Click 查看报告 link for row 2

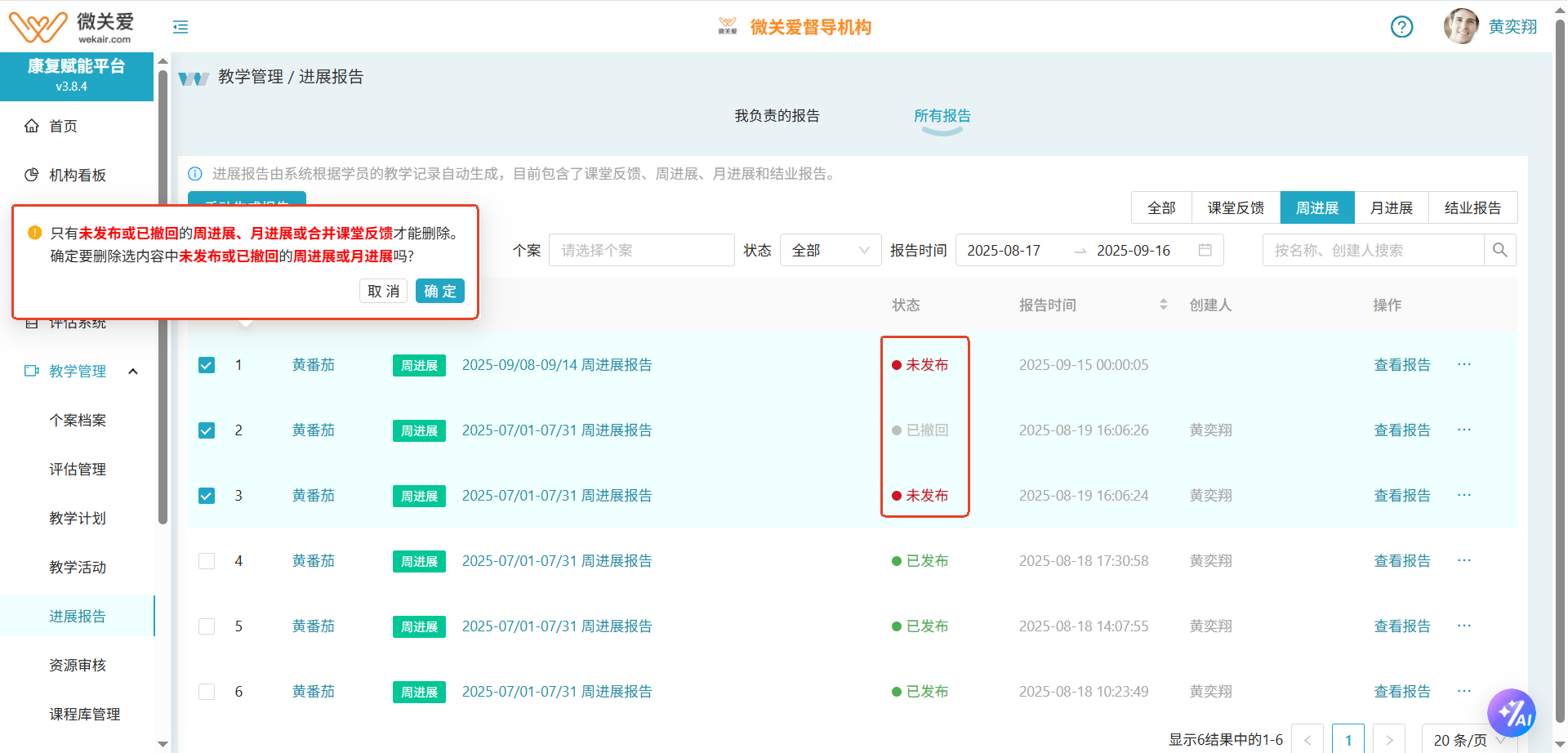1401,430
